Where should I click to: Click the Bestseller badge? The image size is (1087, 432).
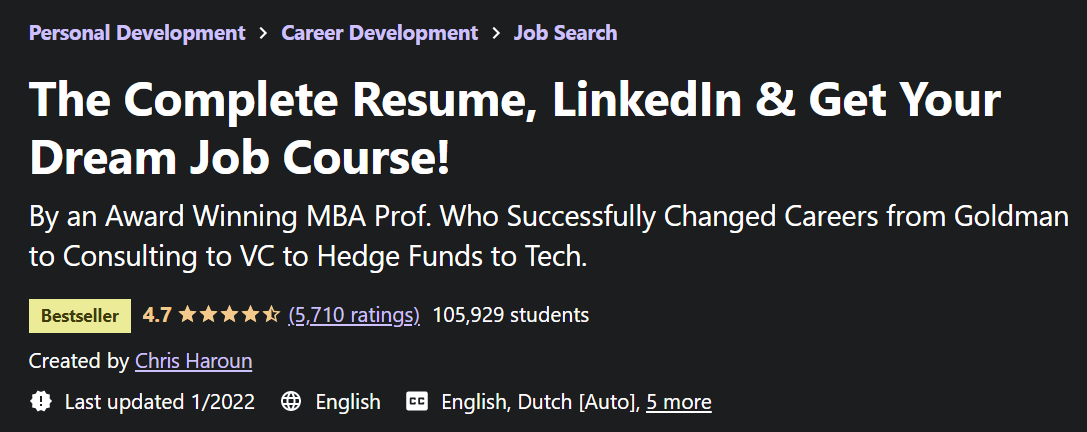pyautogui.click(x=80, y=316)
